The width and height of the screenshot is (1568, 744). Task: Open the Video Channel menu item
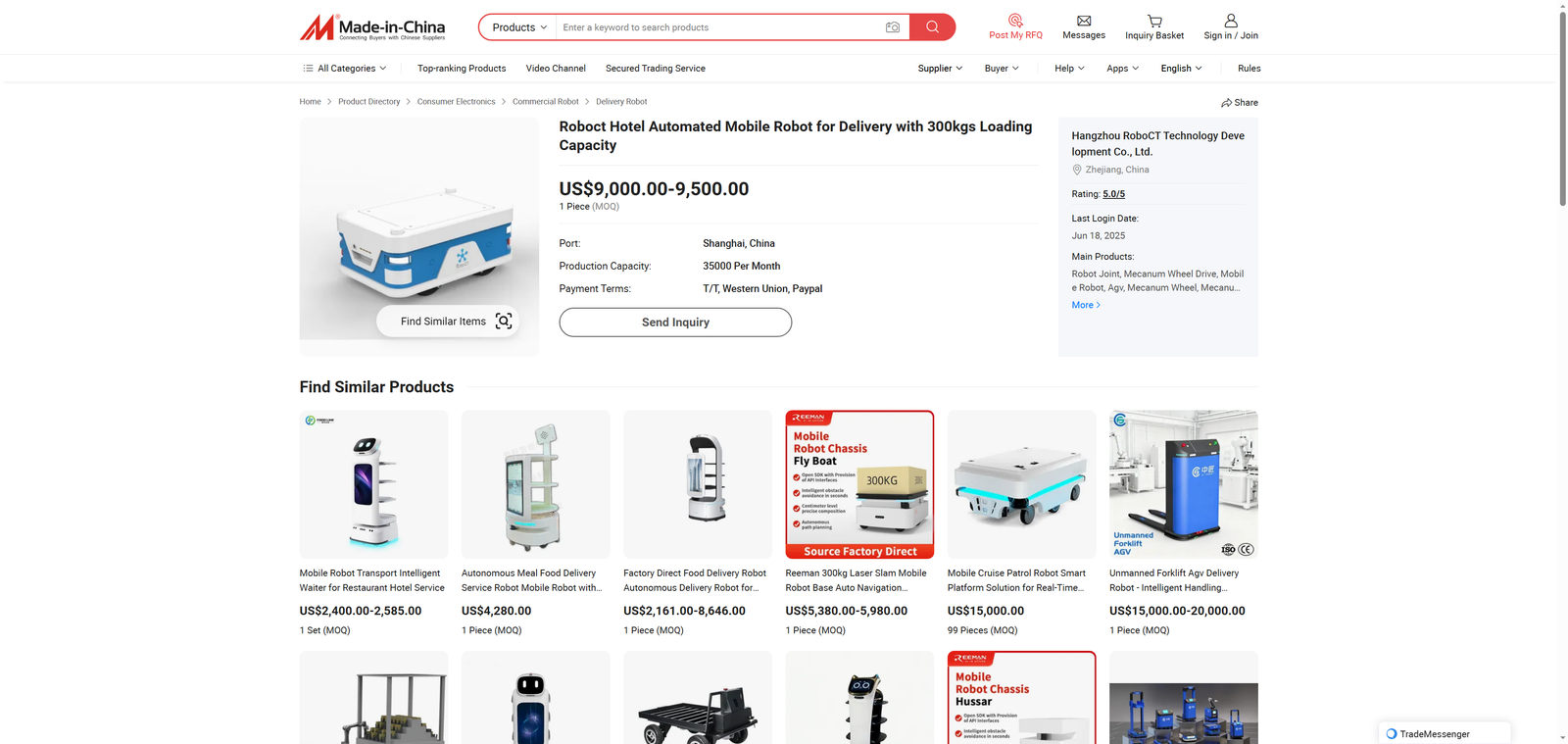click(556, 69)
